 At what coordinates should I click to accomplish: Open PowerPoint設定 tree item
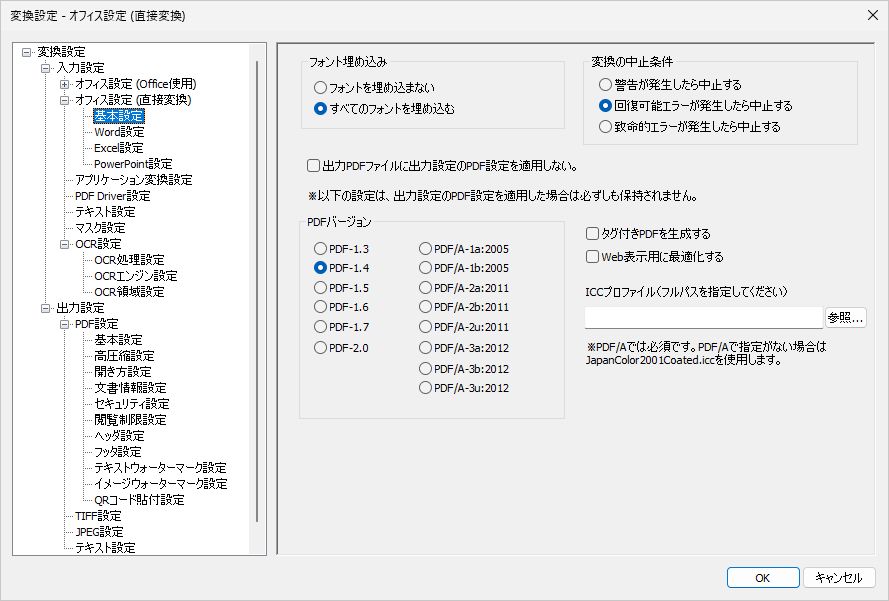(x=133, y=164)
